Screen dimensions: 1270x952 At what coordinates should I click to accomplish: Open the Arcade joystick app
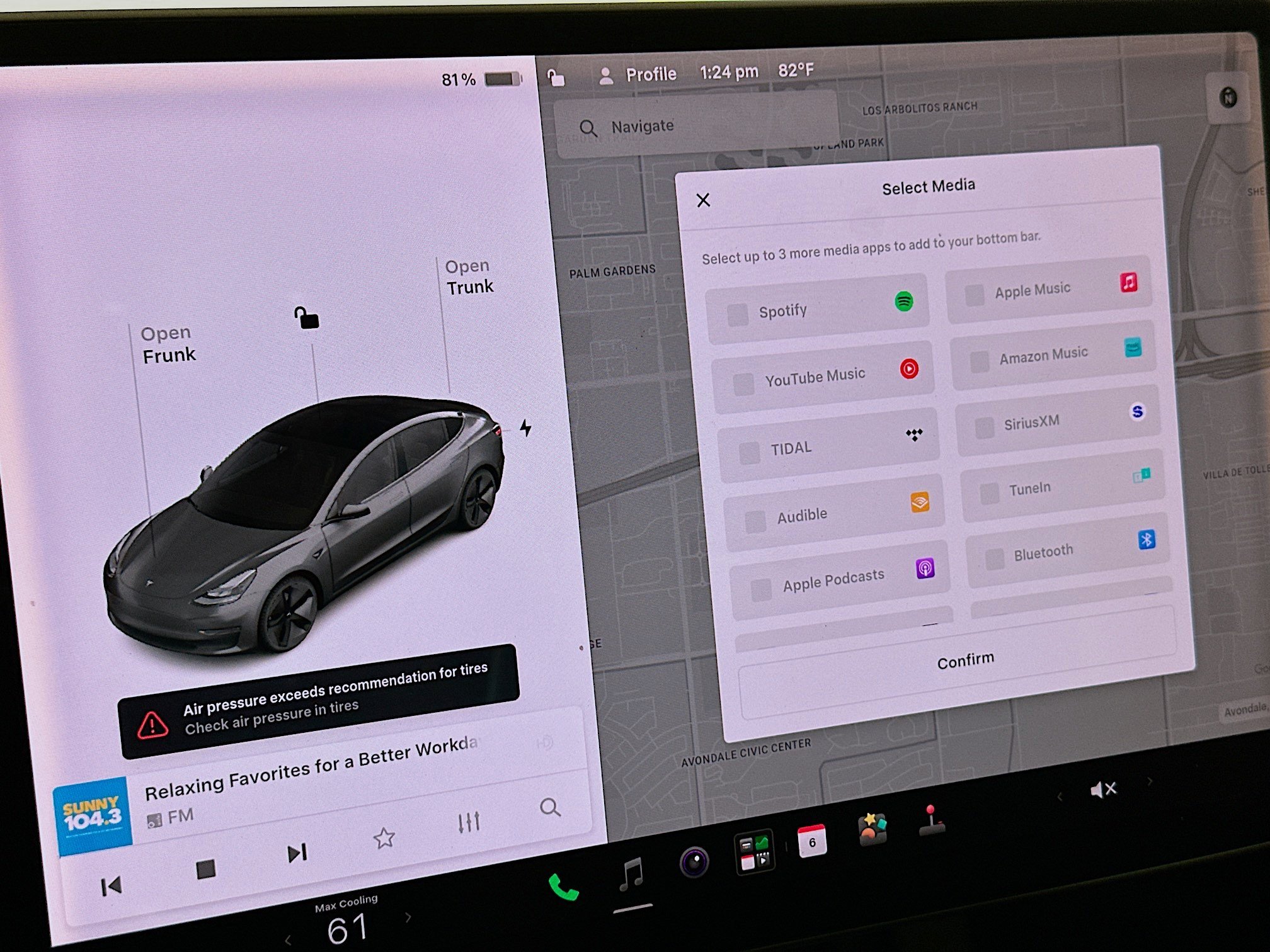pyautogui.click(x=931, y=820)
